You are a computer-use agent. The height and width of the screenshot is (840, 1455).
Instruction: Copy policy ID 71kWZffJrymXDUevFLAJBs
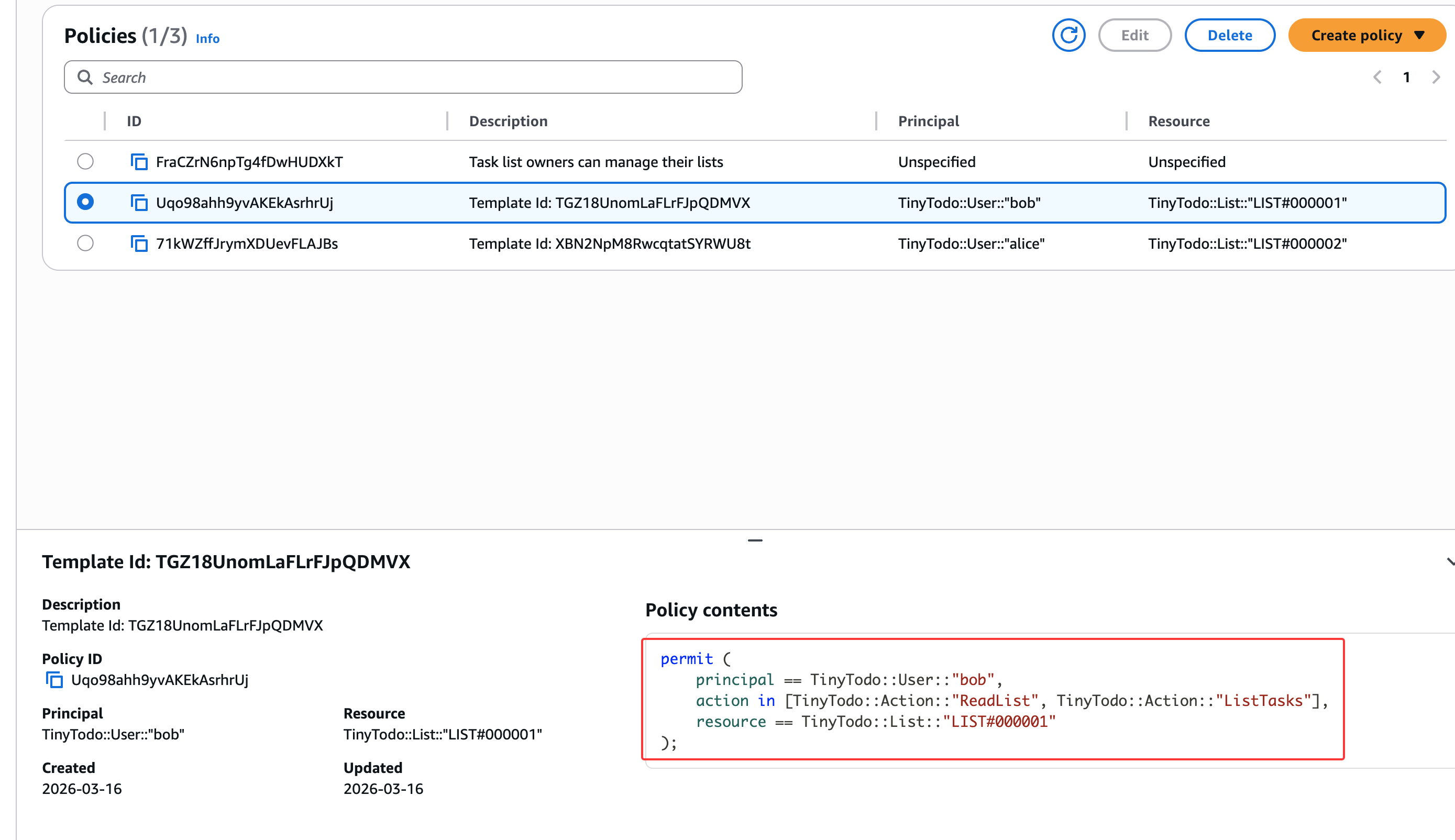(x=139, y=244)
